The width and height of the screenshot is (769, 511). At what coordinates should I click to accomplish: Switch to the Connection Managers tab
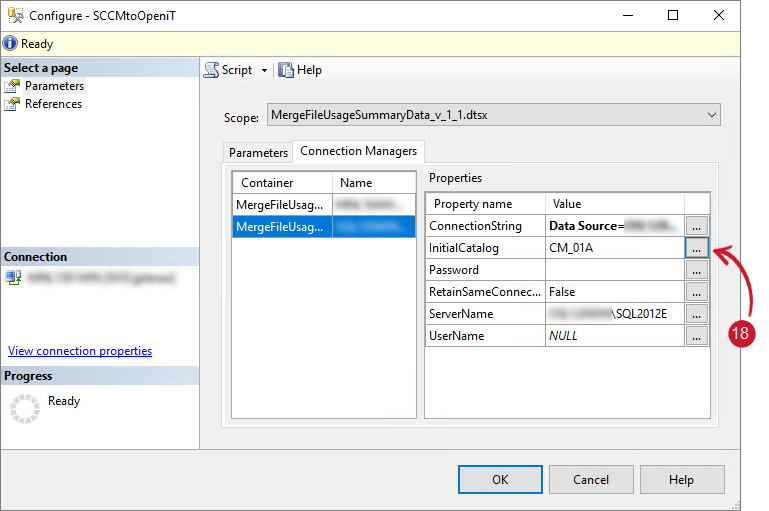click(x=359, y=151)
